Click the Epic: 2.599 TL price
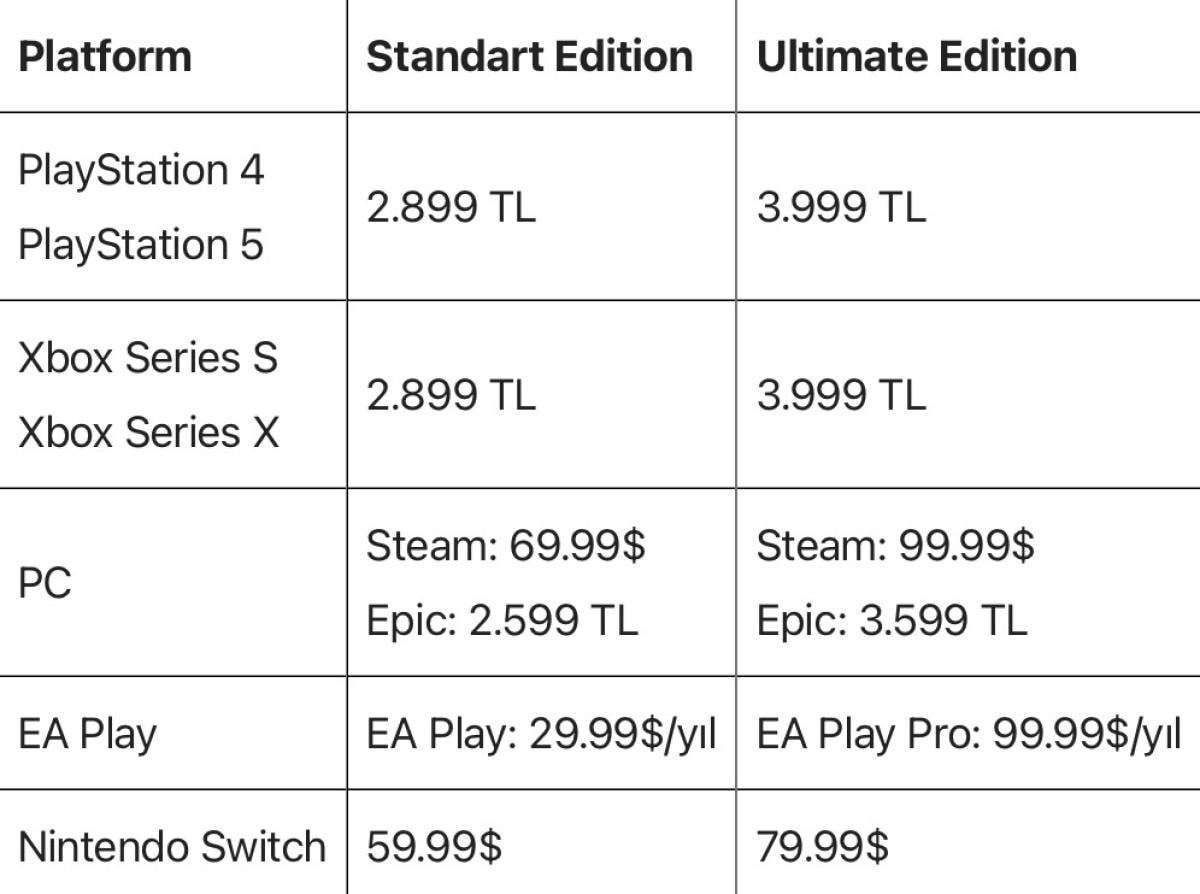The height and width of the screenshot is (894, 1200). click(x=502, y=621)
